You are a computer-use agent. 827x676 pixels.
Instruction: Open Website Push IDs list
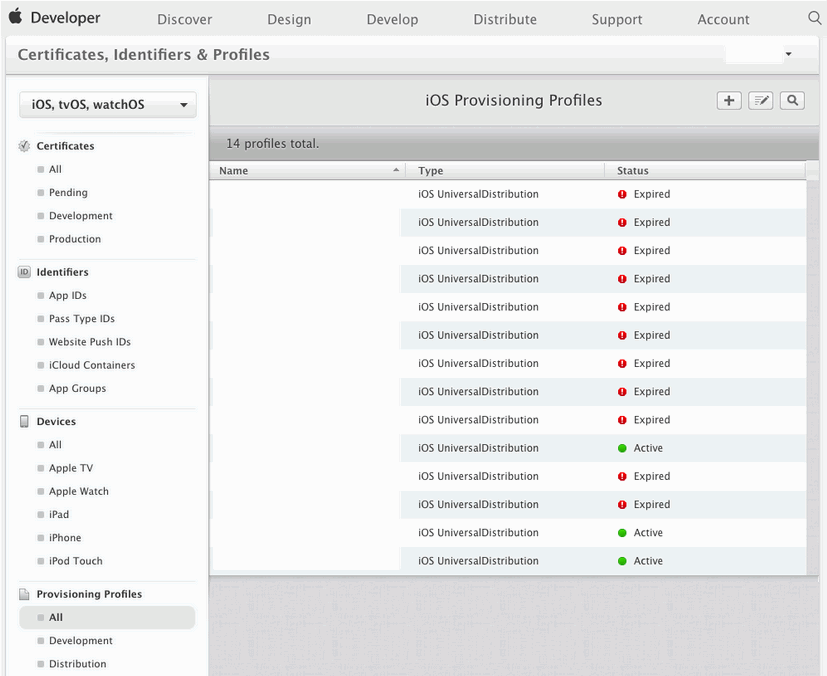90,342
